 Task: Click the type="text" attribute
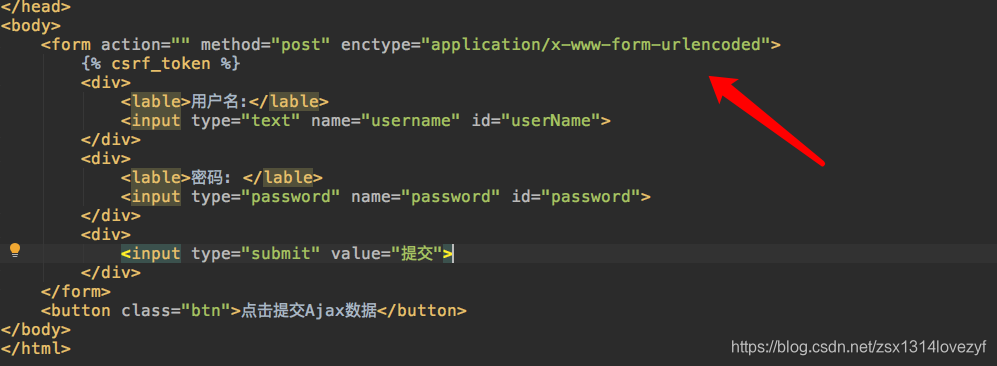(x=245, y=121)
